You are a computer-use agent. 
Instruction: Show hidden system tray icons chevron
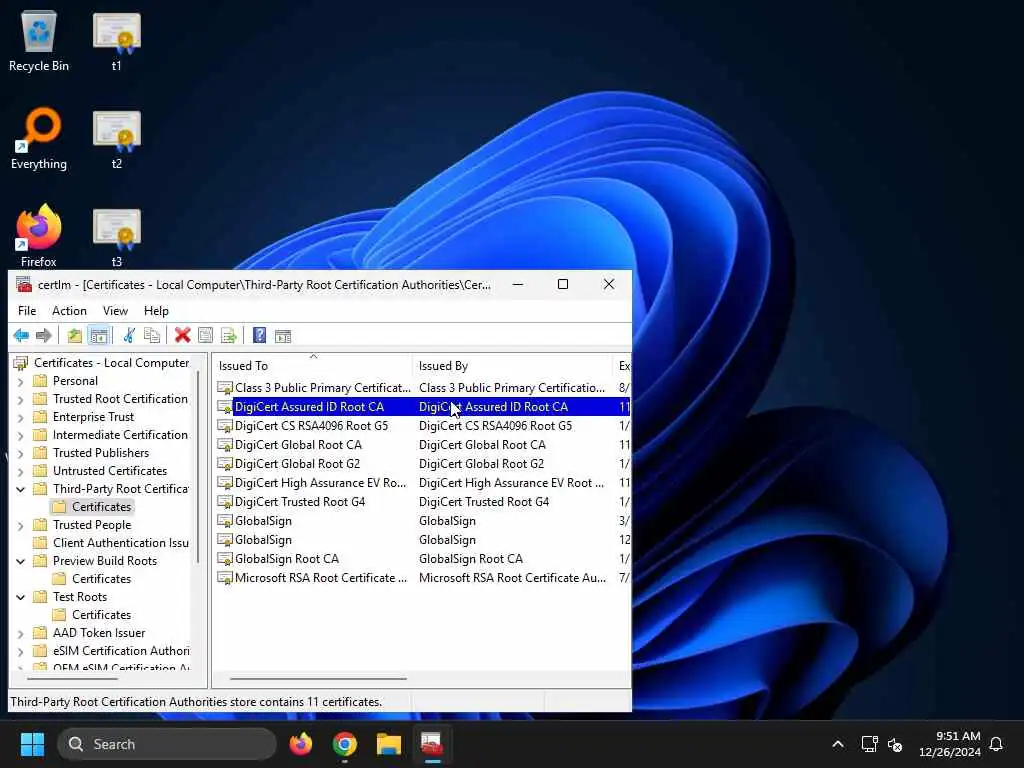[x=838, y=744]
